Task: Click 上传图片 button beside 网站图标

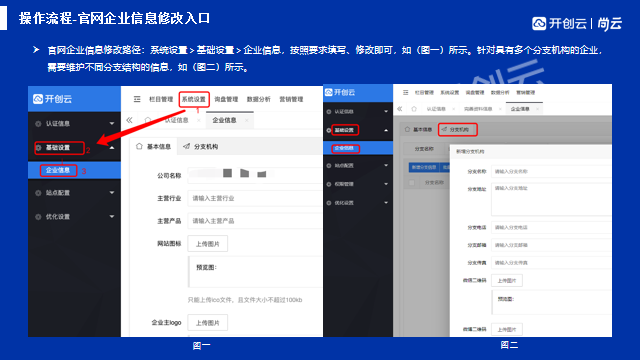Action: point(208,244)
